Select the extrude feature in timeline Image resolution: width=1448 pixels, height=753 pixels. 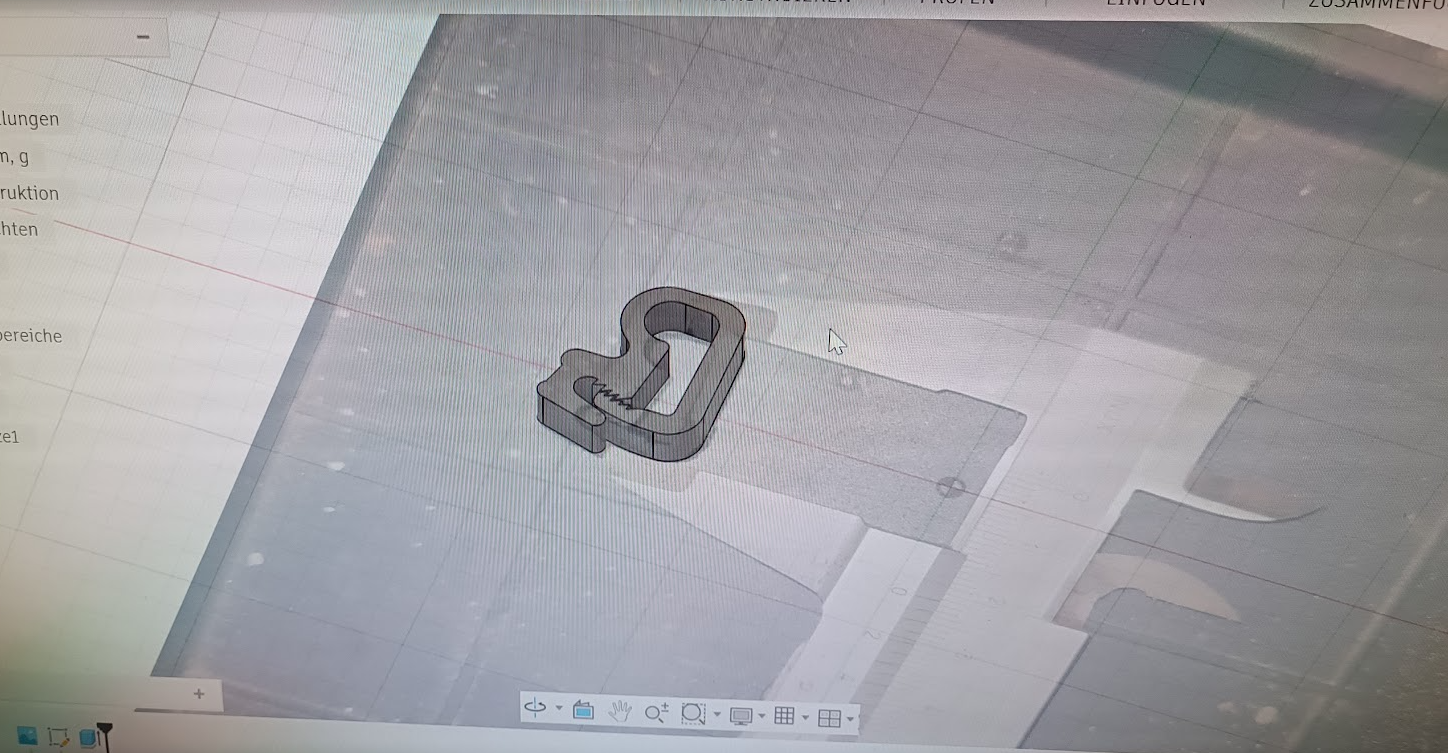coord(88,738)
